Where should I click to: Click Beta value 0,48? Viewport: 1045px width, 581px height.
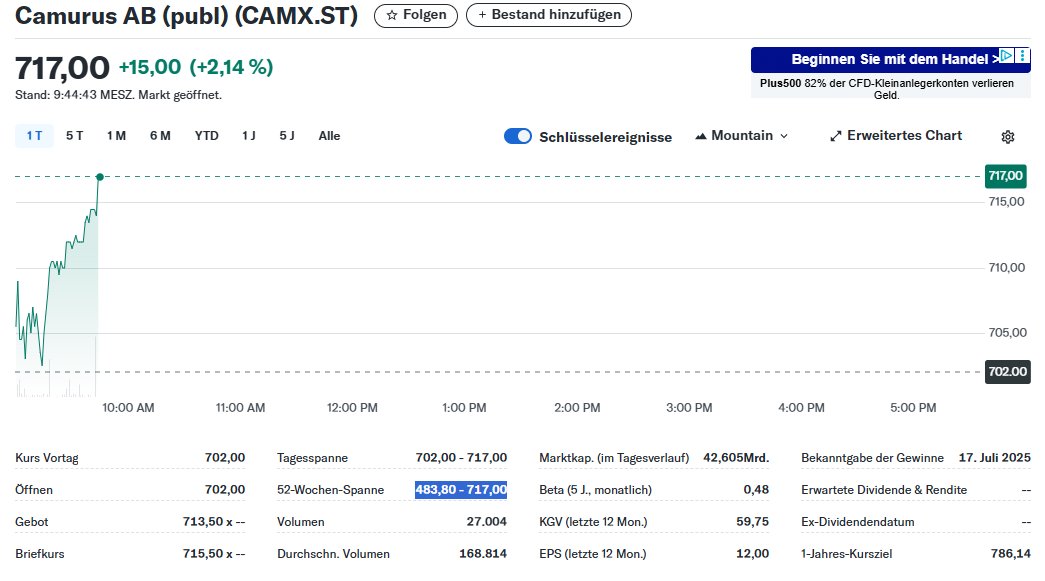[x=756, y=490]
